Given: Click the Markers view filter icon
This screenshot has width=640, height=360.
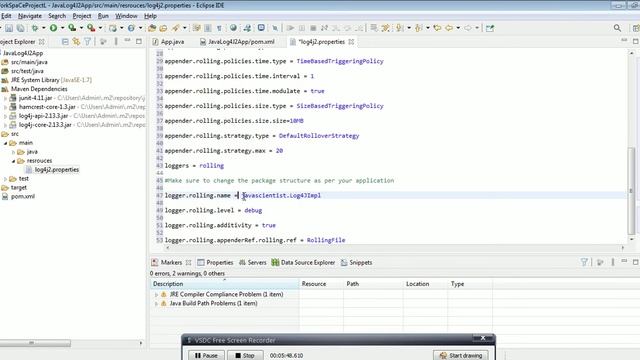Looking at the screenshot, I should [x=584, y=262].
